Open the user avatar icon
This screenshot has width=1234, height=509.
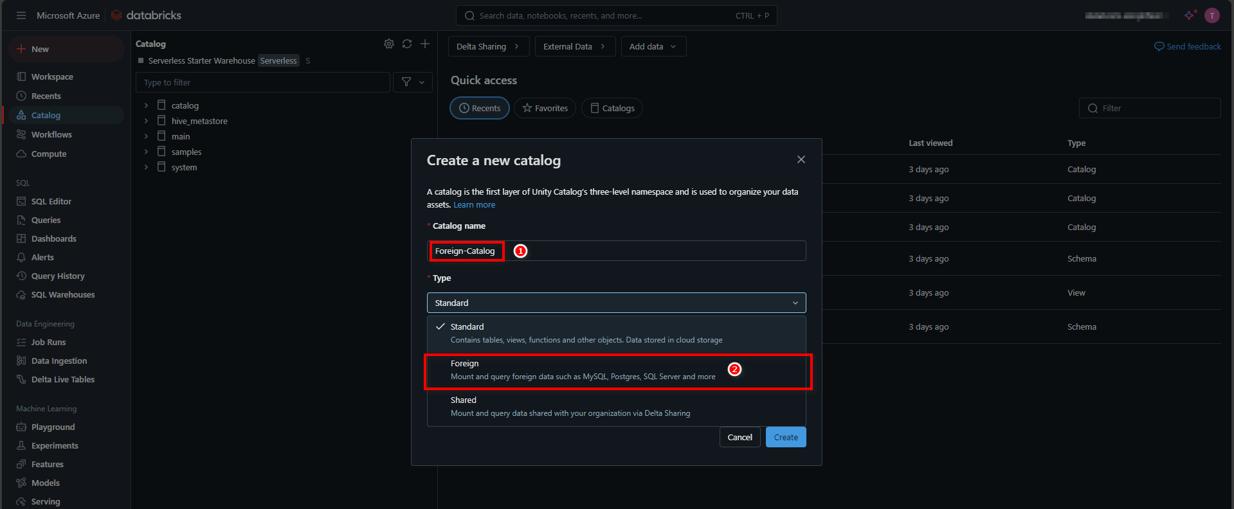(x=1212, y=16)
